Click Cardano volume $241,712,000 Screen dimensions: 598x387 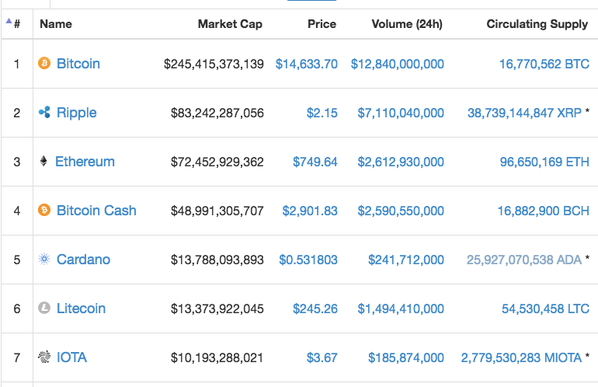coord(406,260)
